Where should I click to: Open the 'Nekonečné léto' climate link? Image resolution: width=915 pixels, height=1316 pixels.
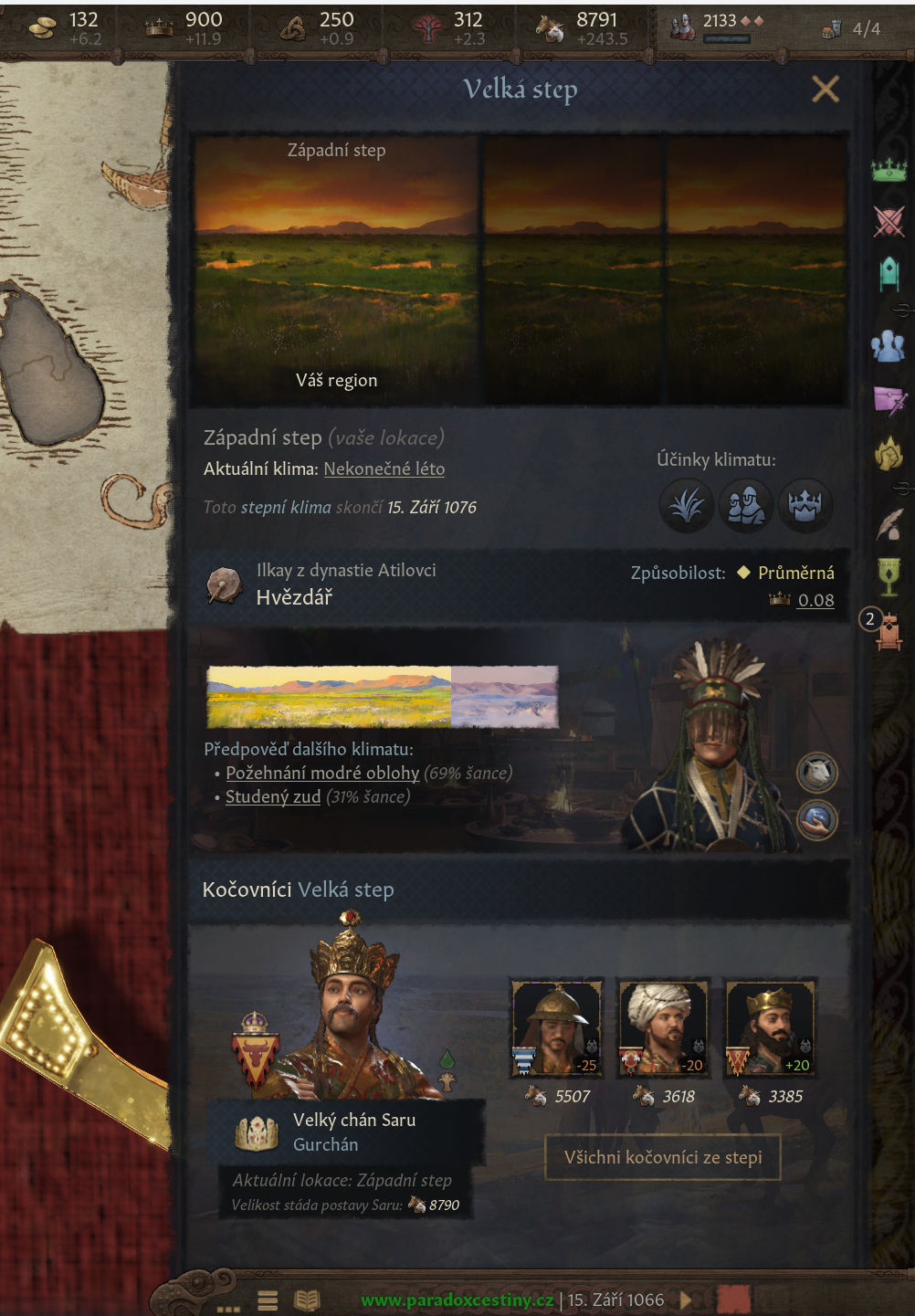click(384, 468)
